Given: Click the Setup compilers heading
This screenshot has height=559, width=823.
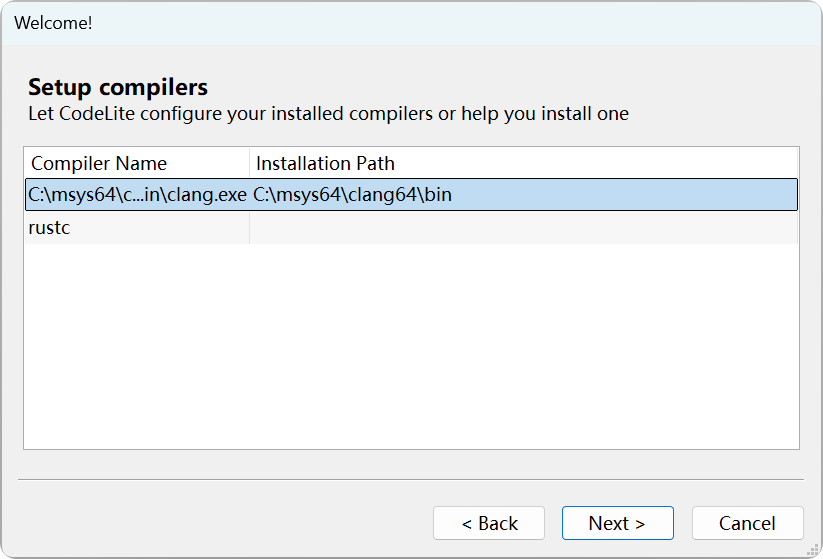Looking at the screenshot, I should pos(118,87).
